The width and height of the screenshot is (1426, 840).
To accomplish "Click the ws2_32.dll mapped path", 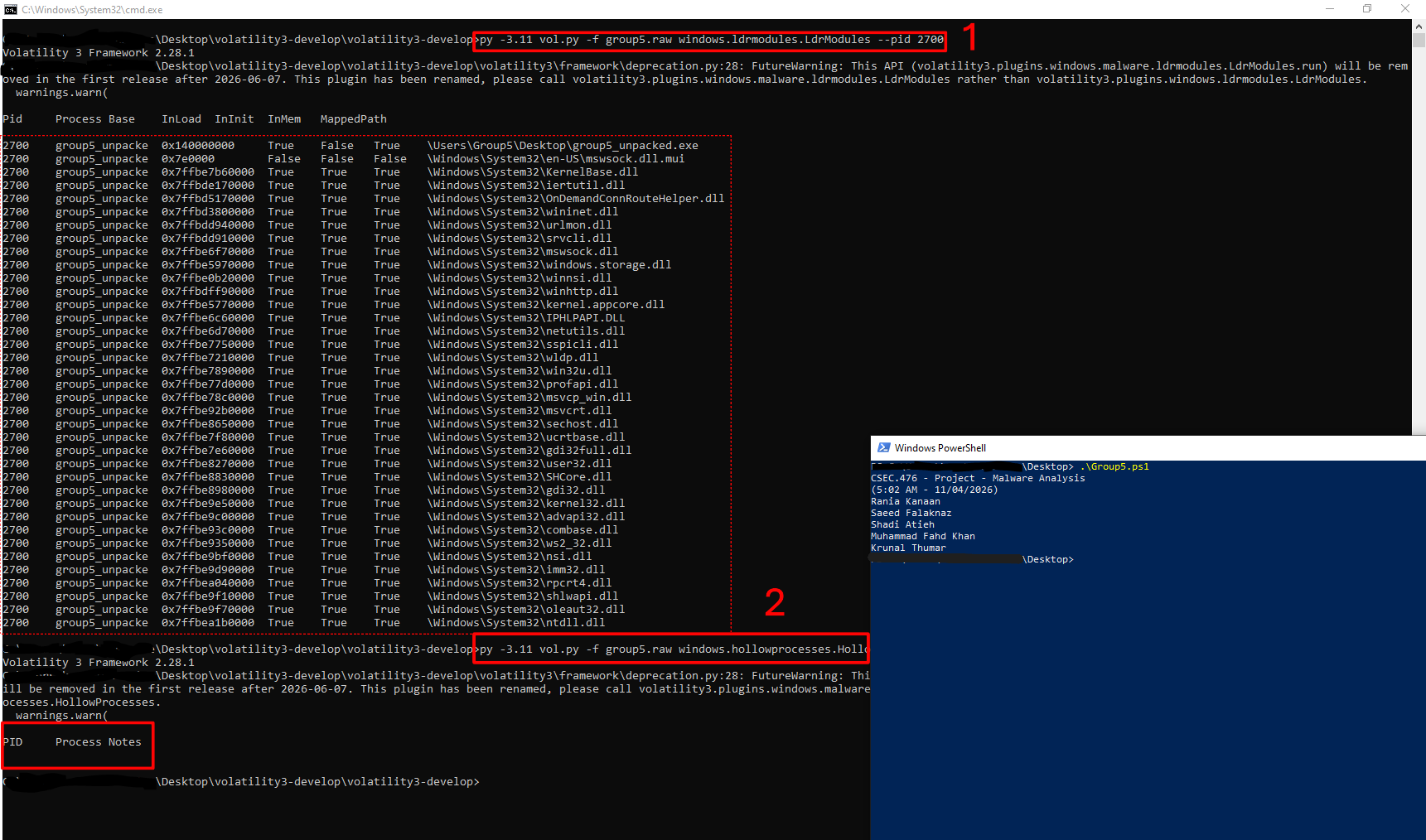I will click(x=520, y=543).
